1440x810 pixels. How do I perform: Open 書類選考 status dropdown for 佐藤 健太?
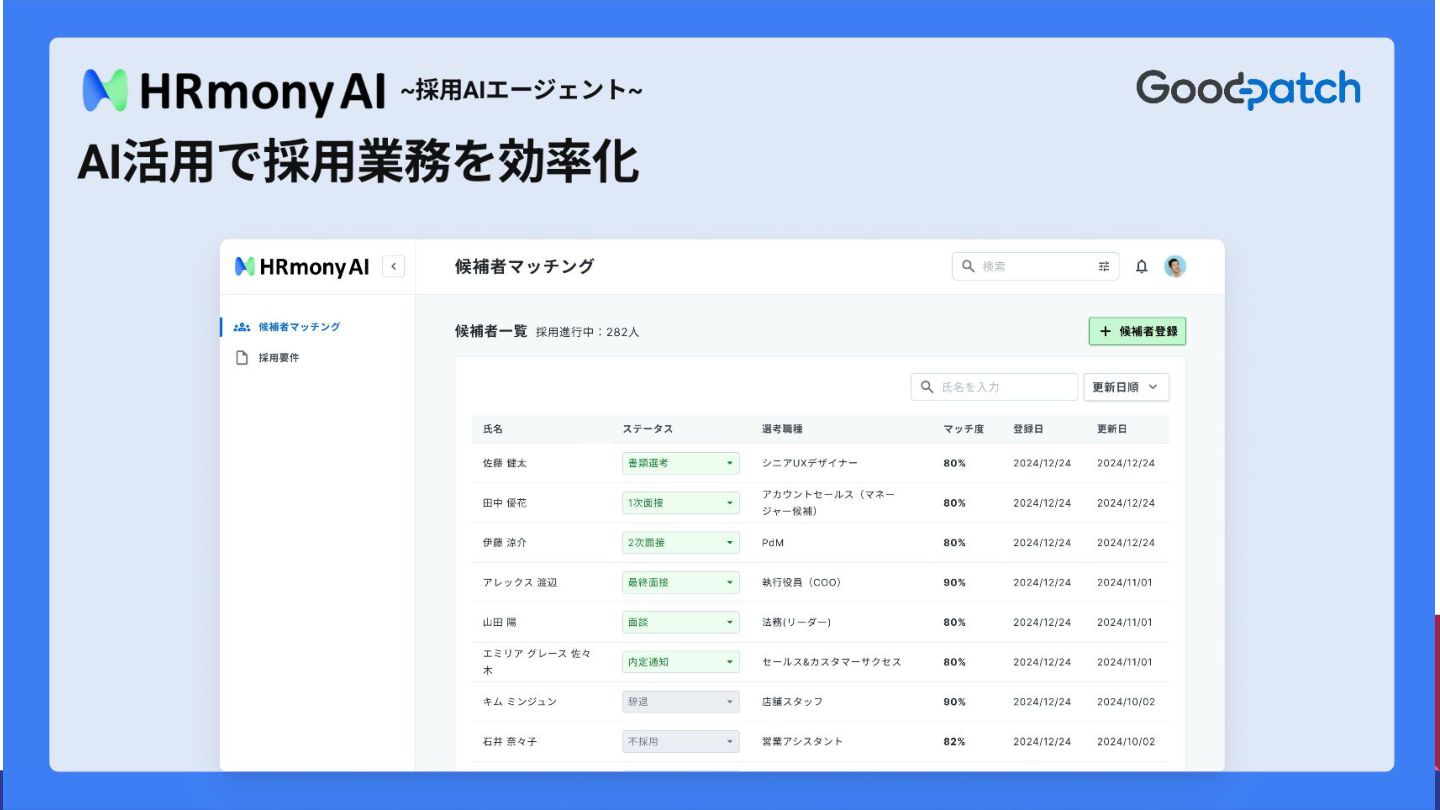680,463
